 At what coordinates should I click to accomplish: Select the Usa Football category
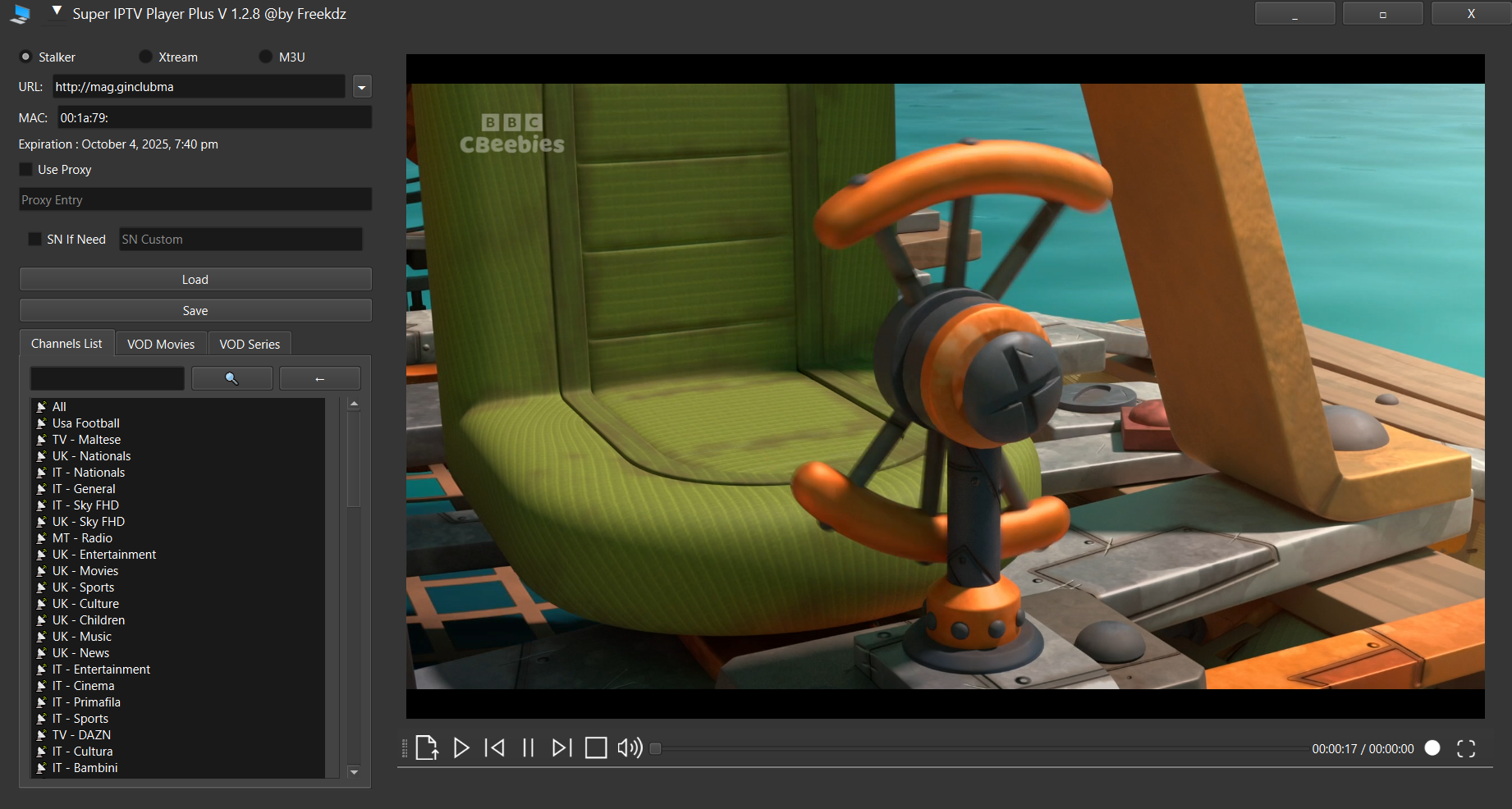[177, 423]
